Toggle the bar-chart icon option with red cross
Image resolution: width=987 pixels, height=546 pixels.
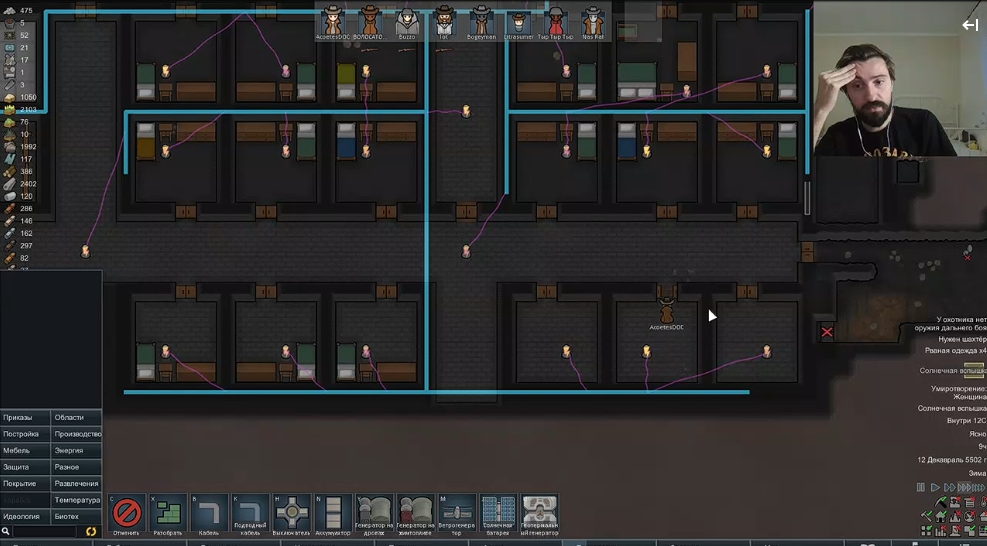tap(941, 531)
